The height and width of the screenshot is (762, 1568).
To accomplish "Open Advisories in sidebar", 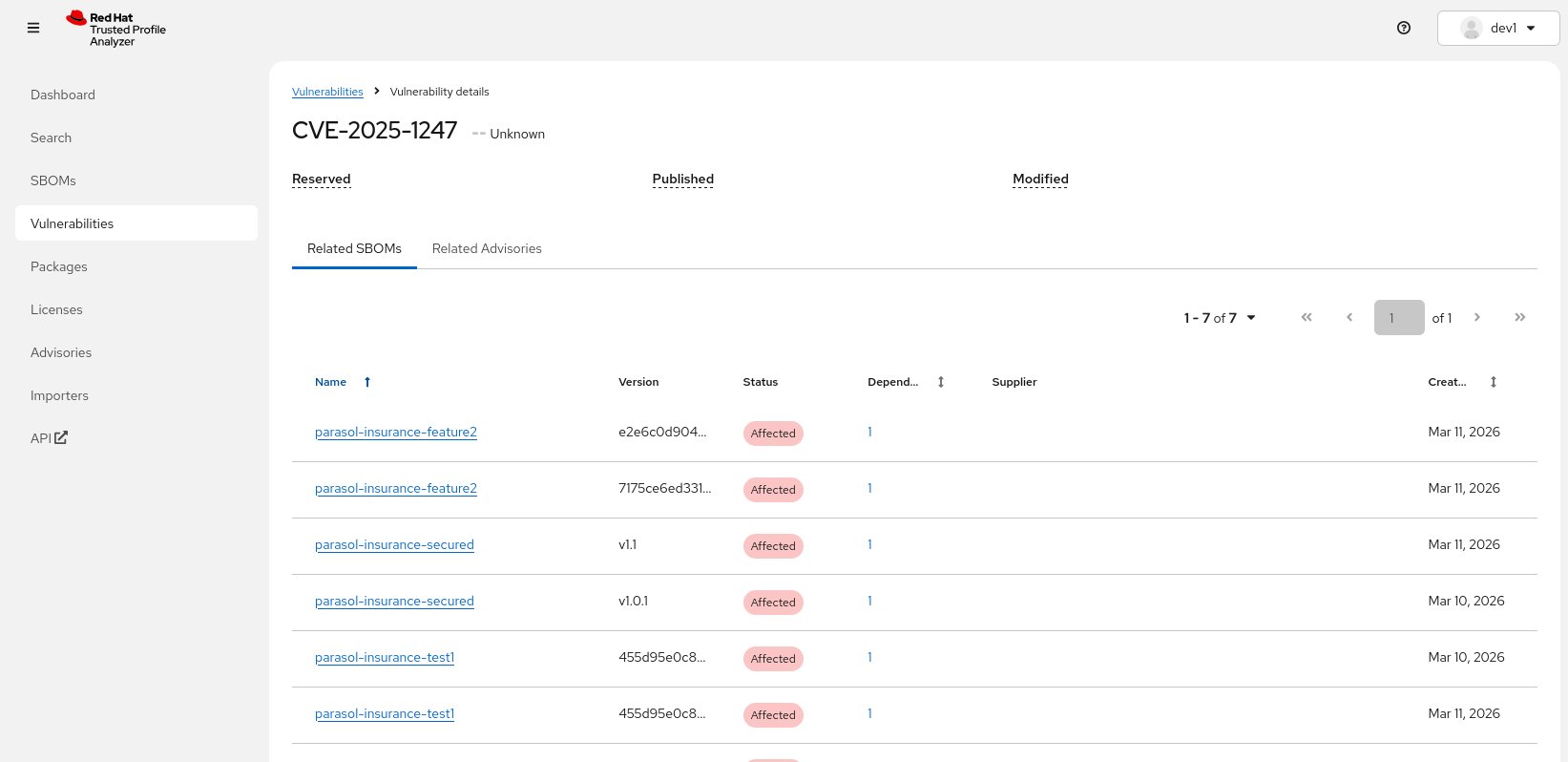I will [x=136, y=352].
